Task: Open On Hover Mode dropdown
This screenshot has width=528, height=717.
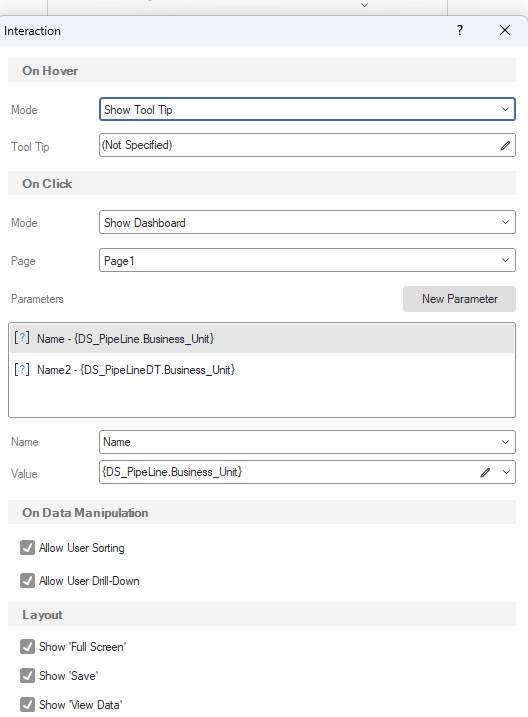Action: pos(307,109)
